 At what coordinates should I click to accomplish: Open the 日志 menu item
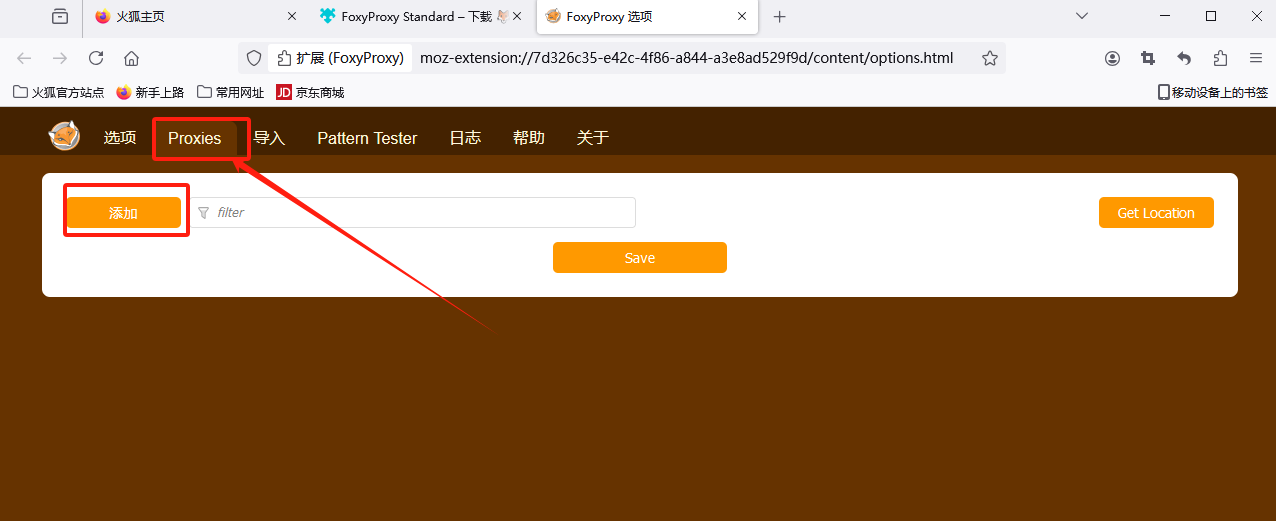[x=465, y=138]
